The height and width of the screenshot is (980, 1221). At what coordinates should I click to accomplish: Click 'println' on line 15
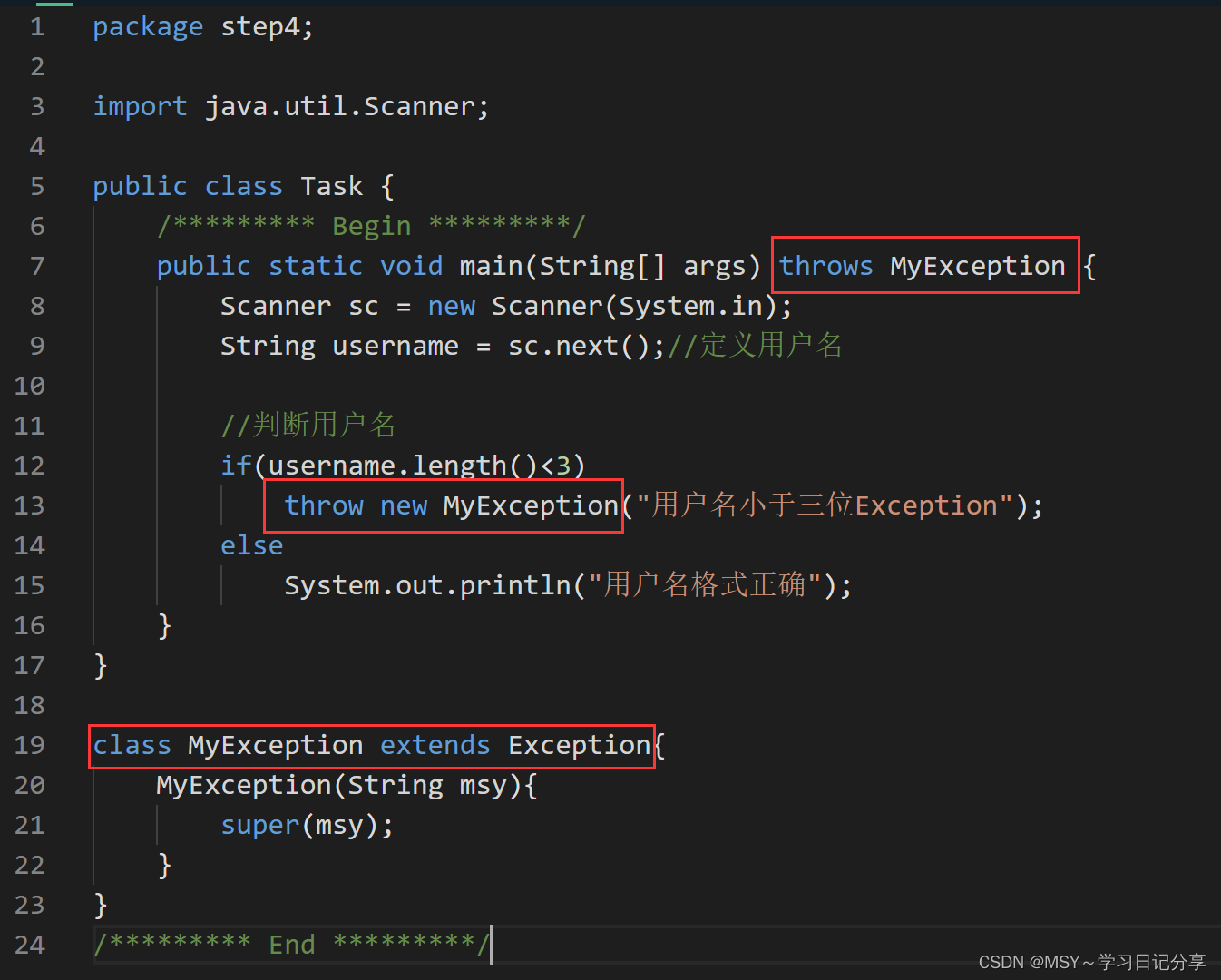[514, 585]
